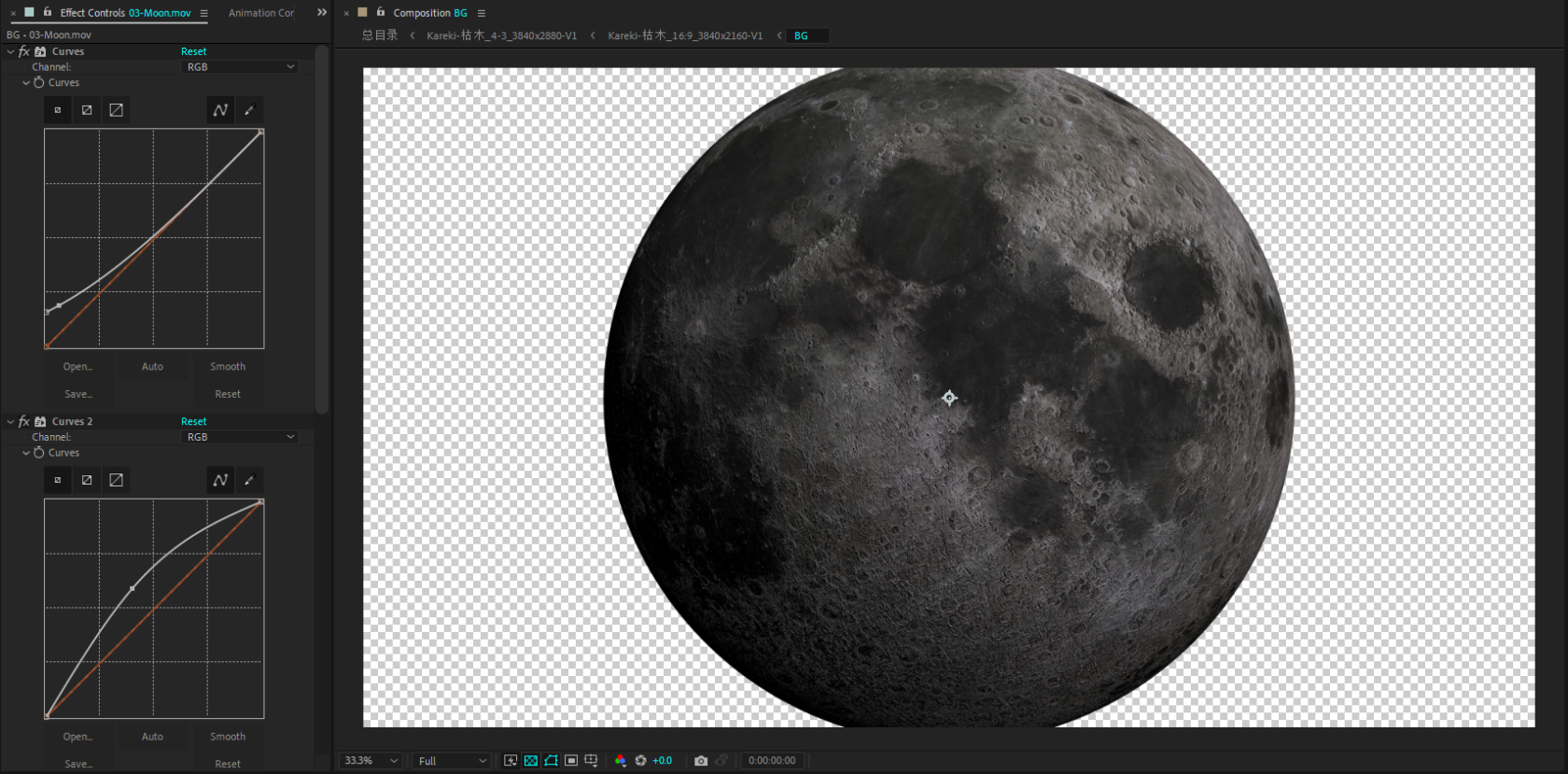
Task: Open grid and guide options icon
Action: click(591, 761)
